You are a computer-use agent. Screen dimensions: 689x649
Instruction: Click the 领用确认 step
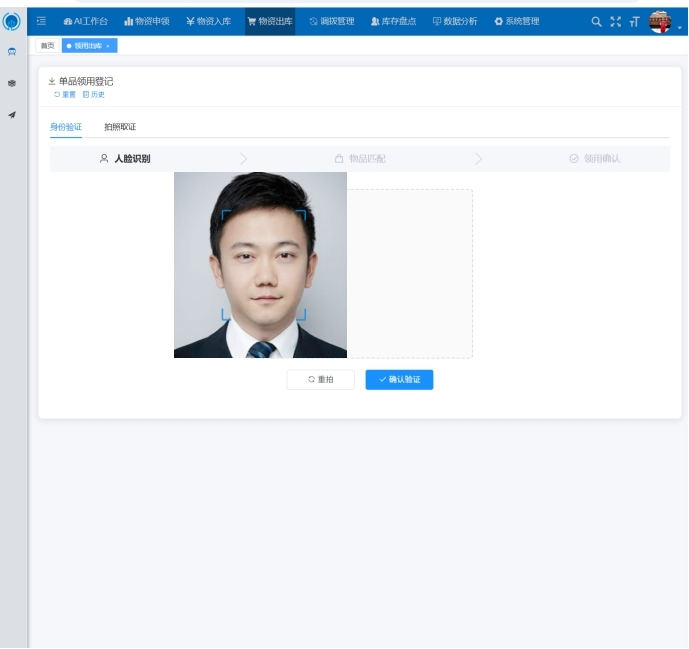pyautogui.click(x=595, y=159)
